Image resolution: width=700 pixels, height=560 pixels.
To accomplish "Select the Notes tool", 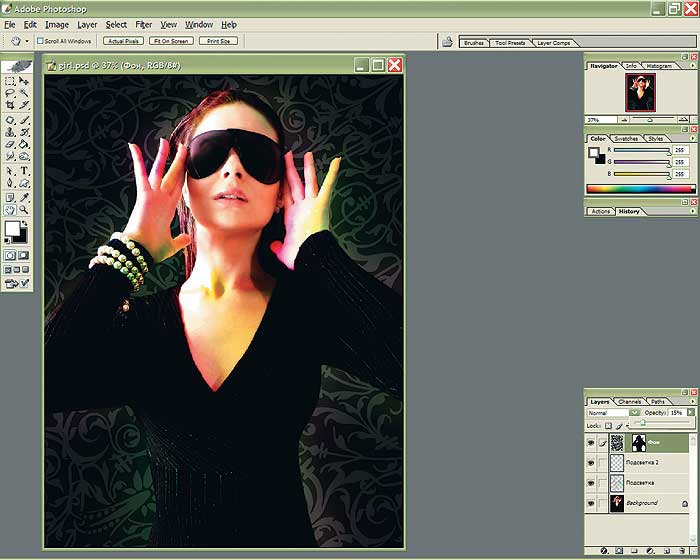I will 9,198.
